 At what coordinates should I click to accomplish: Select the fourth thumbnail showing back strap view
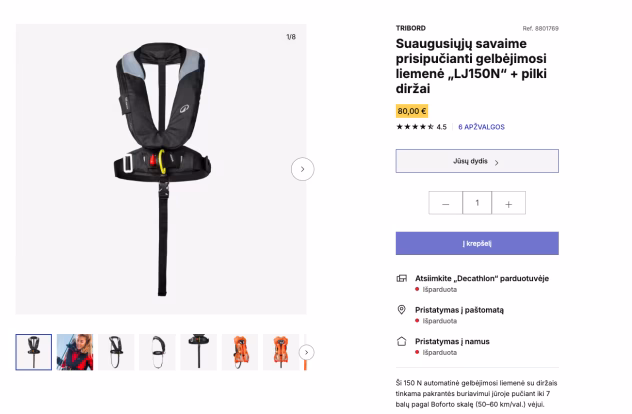tap(157, 352)
